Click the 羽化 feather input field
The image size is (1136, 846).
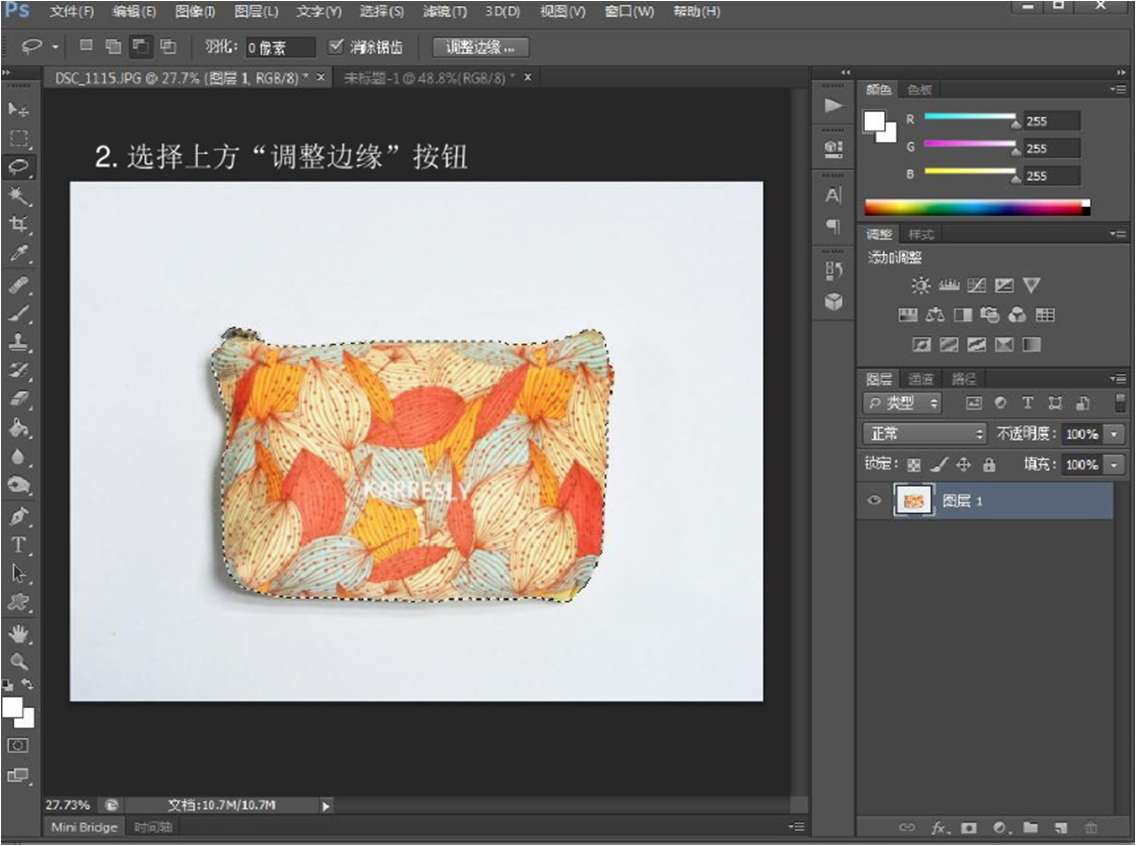point(280,47)
